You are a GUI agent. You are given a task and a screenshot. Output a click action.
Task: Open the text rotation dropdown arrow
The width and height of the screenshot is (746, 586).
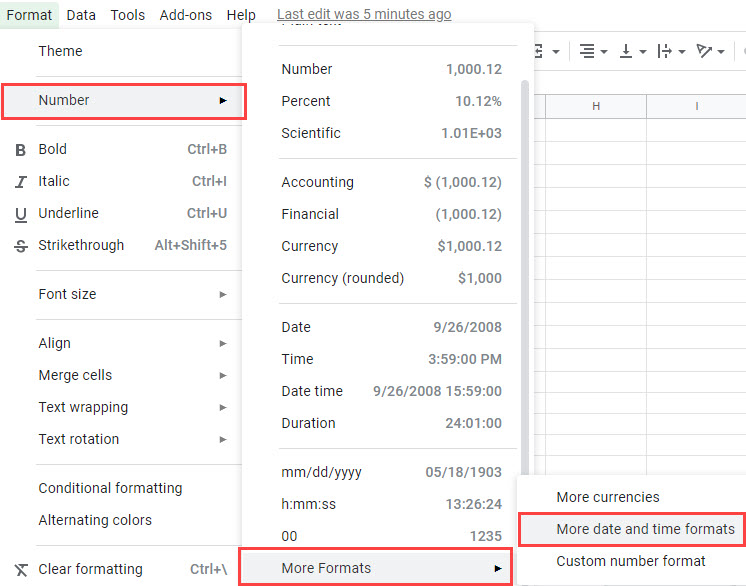pyautogui.click(x=721, y=51)
